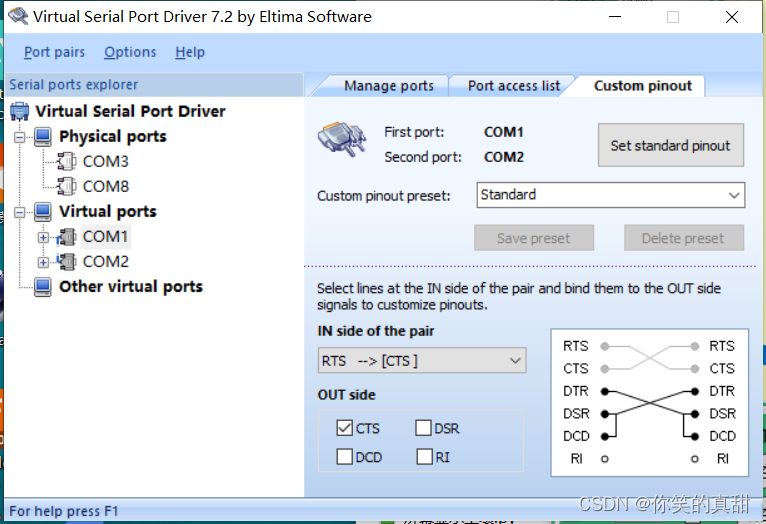Click the Serial ports explorer panel header
766x524 pixels.
pyautogui.click(x=154, y=84)
